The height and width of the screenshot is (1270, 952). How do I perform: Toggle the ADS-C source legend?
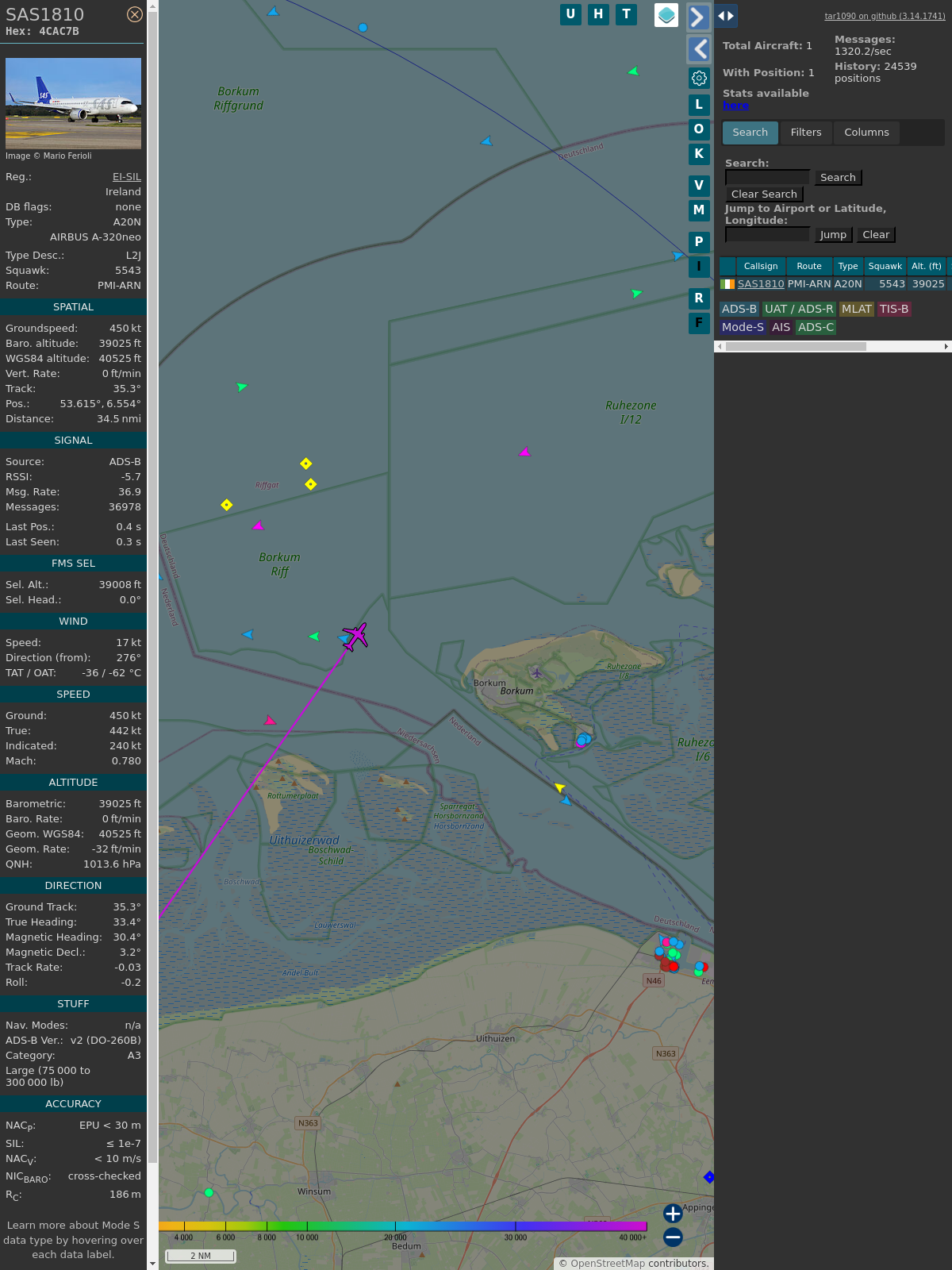(x=816, y=327)
